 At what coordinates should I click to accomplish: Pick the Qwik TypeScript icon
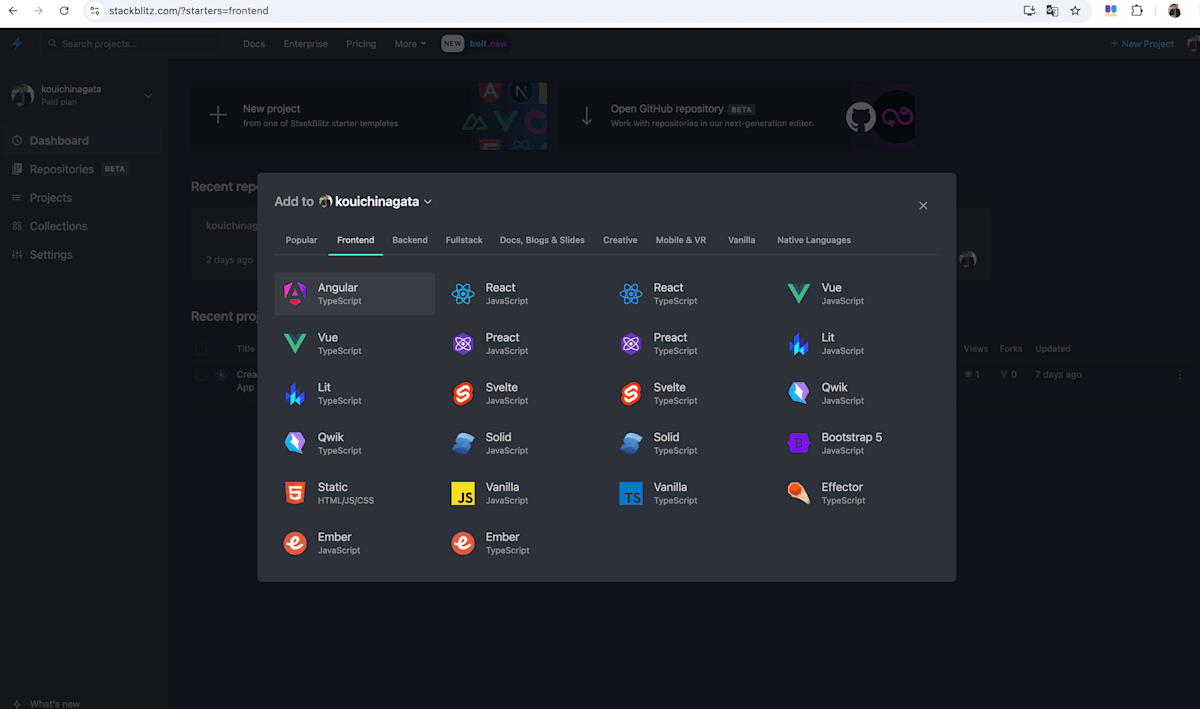click(295, 443)
